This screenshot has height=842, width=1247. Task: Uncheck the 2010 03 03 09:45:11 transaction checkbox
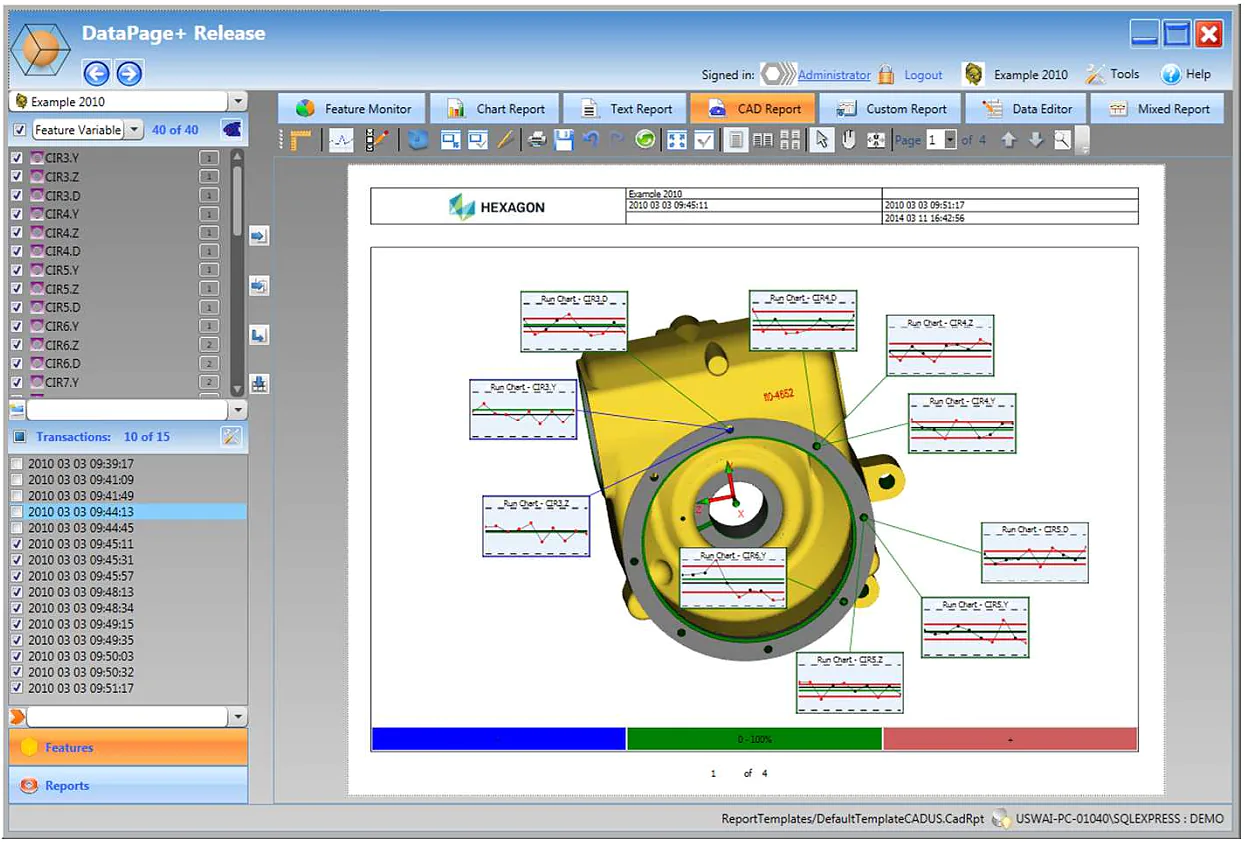click(16, 544)
